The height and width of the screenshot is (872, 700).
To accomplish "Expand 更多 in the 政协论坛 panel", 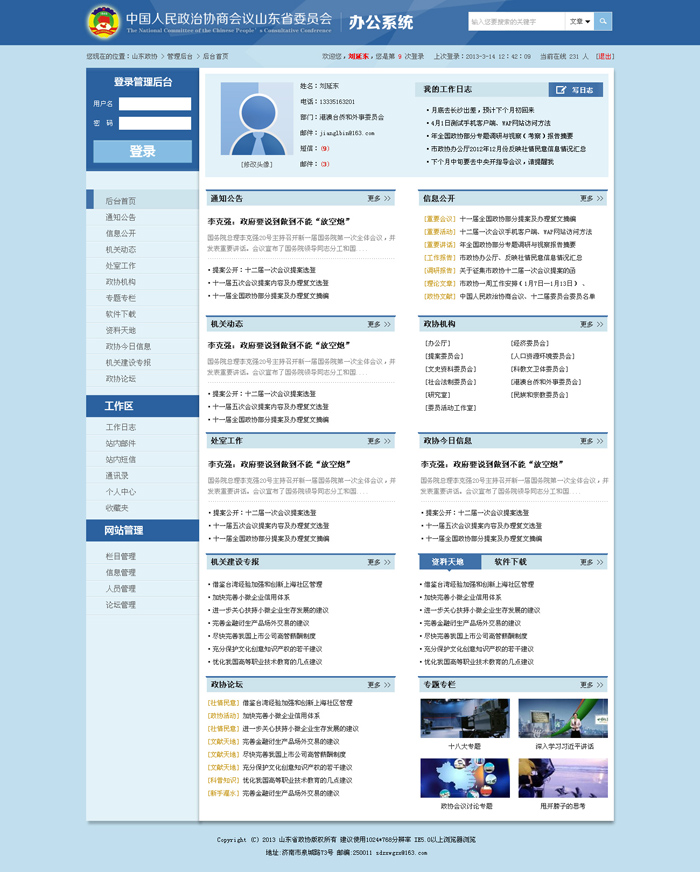I will [379, 685].
